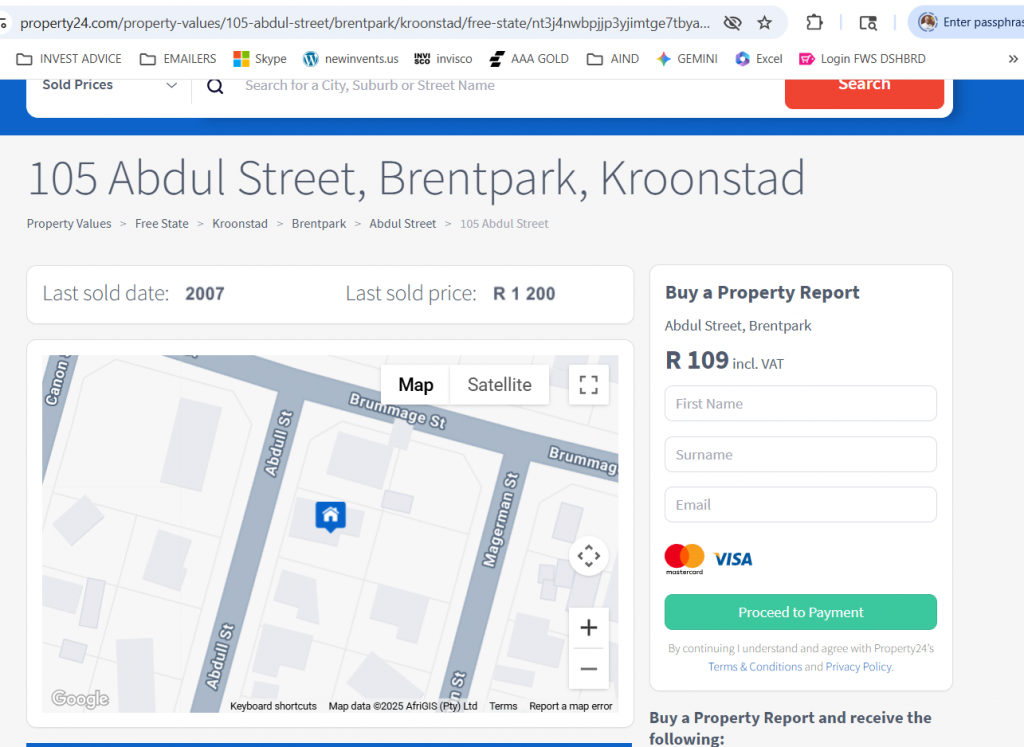Click the First Name input field

click(800, 404)
